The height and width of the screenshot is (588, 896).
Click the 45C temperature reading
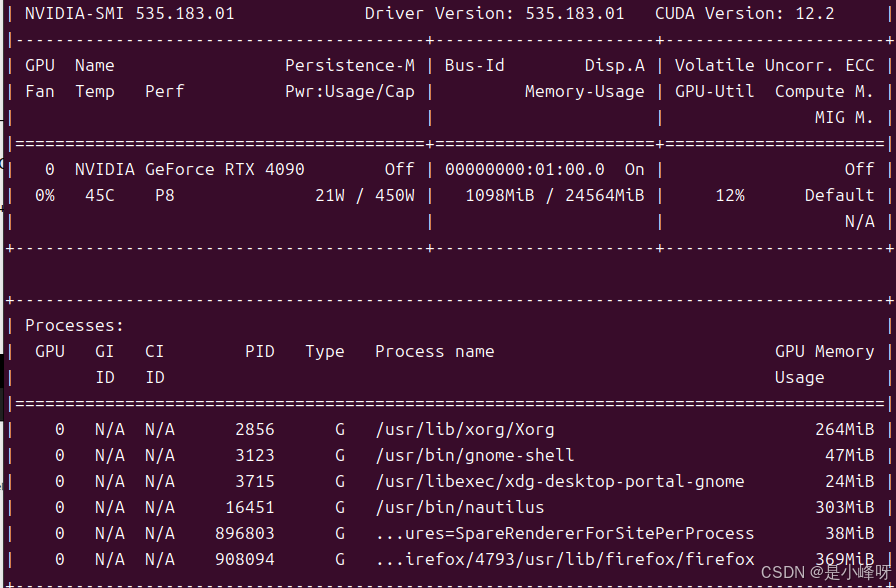[99, 195]
